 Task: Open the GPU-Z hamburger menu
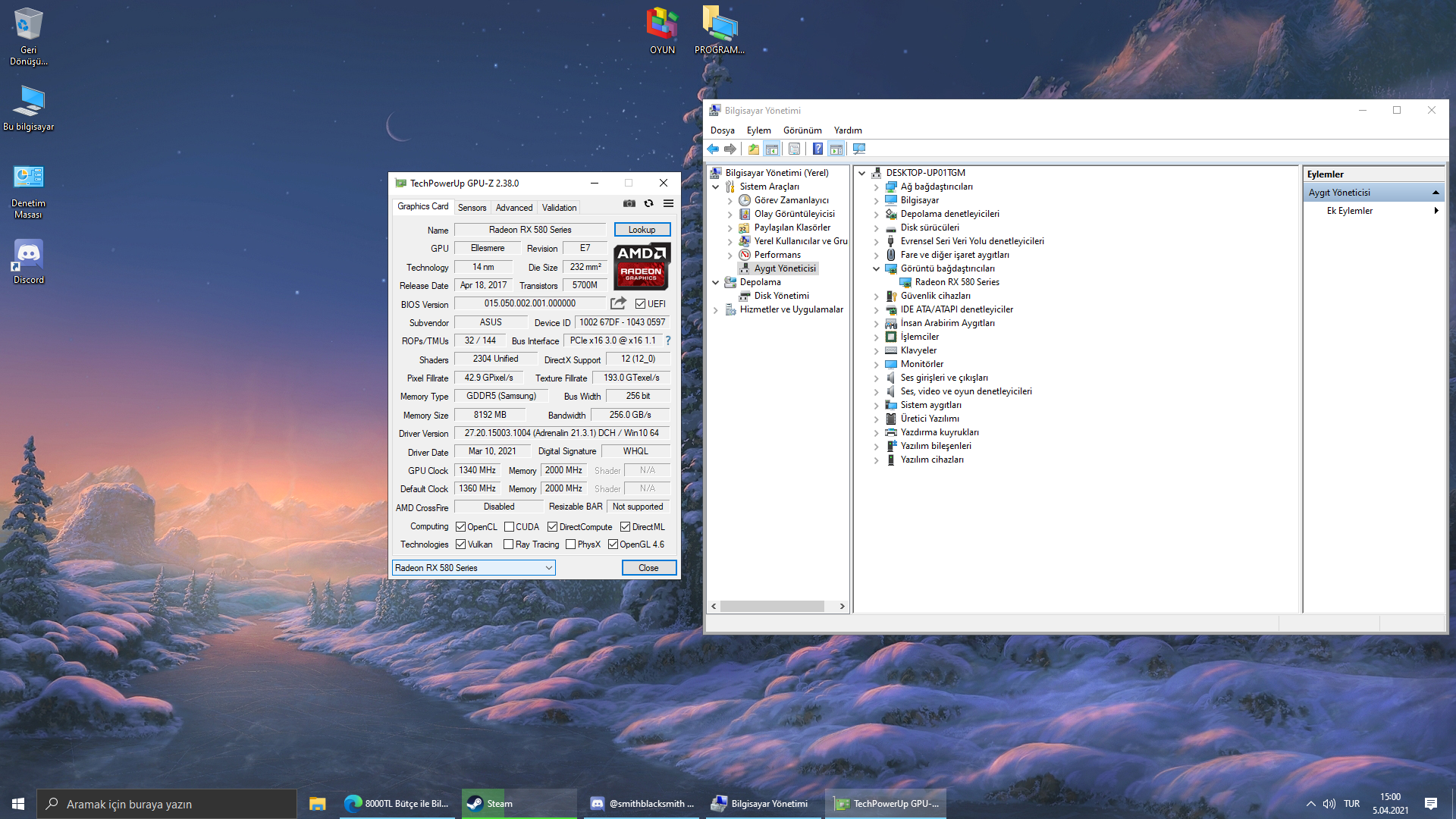tap(668, 203)
